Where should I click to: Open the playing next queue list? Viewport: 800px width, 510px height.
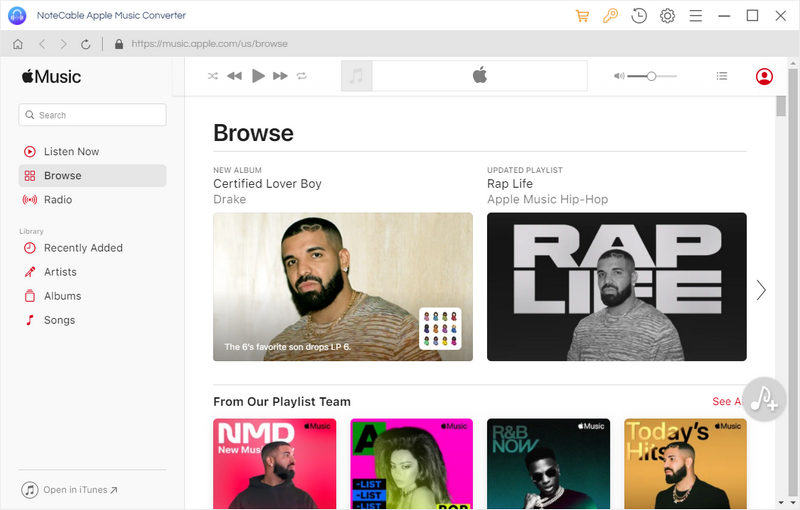(721, 76)
